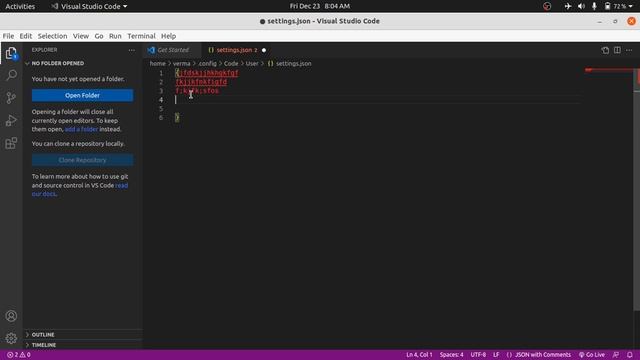
Task: Click UTF-8 encoding in status bar
Action: click(478, 355)
